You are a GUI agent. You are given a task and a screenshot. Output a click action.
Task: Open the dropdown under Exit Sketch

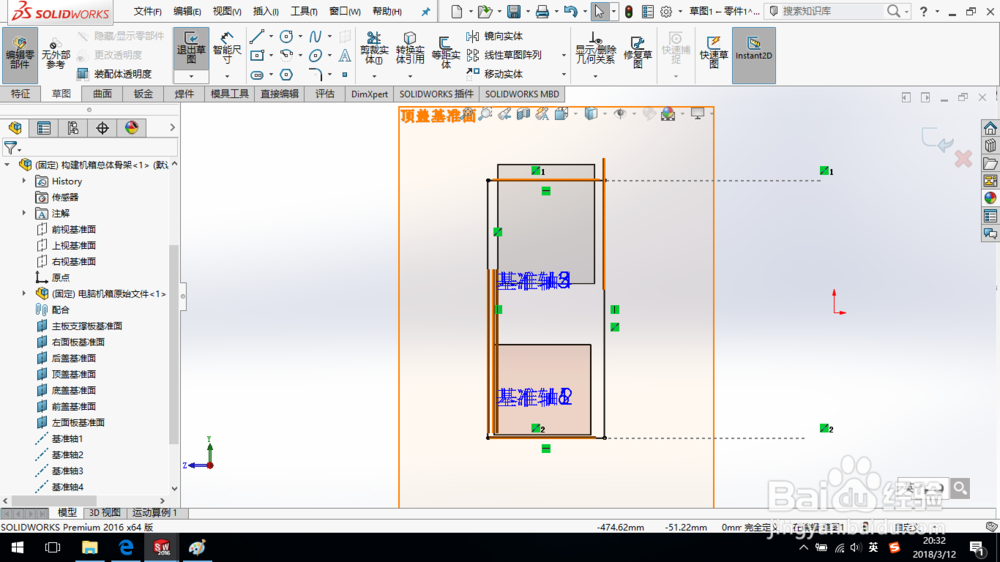tap(191, 77)
